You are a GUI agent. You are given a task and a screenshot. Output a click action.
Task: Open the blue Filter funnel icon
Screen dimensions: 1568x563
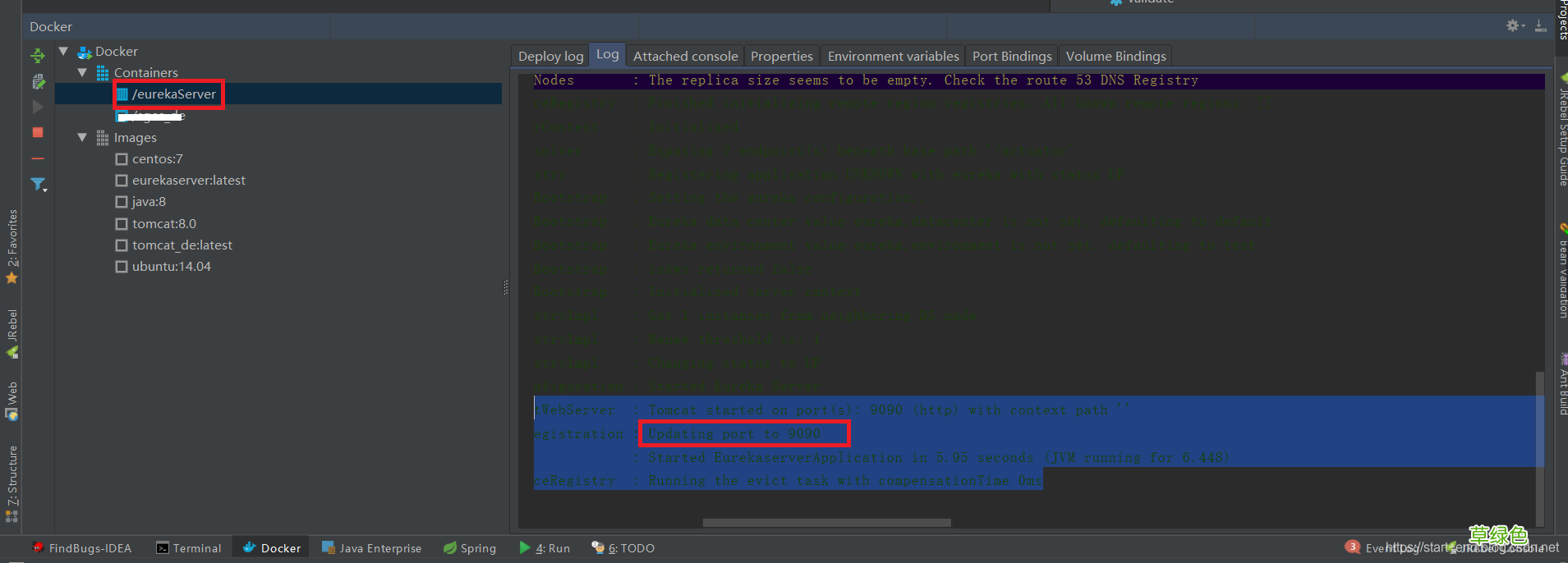click(39, 185)
